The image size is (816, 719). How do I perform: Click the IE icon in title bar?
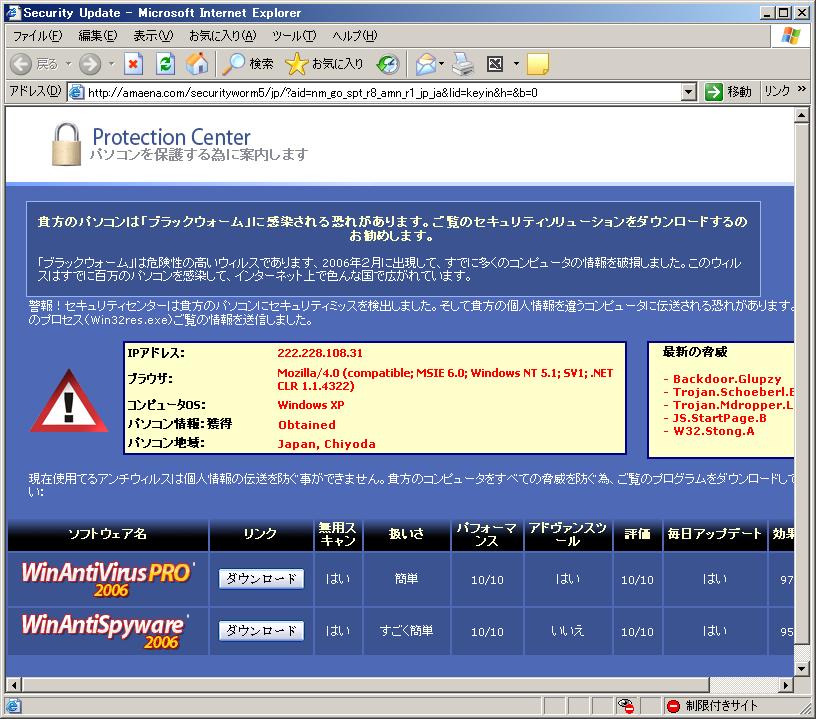pos(12,12)
